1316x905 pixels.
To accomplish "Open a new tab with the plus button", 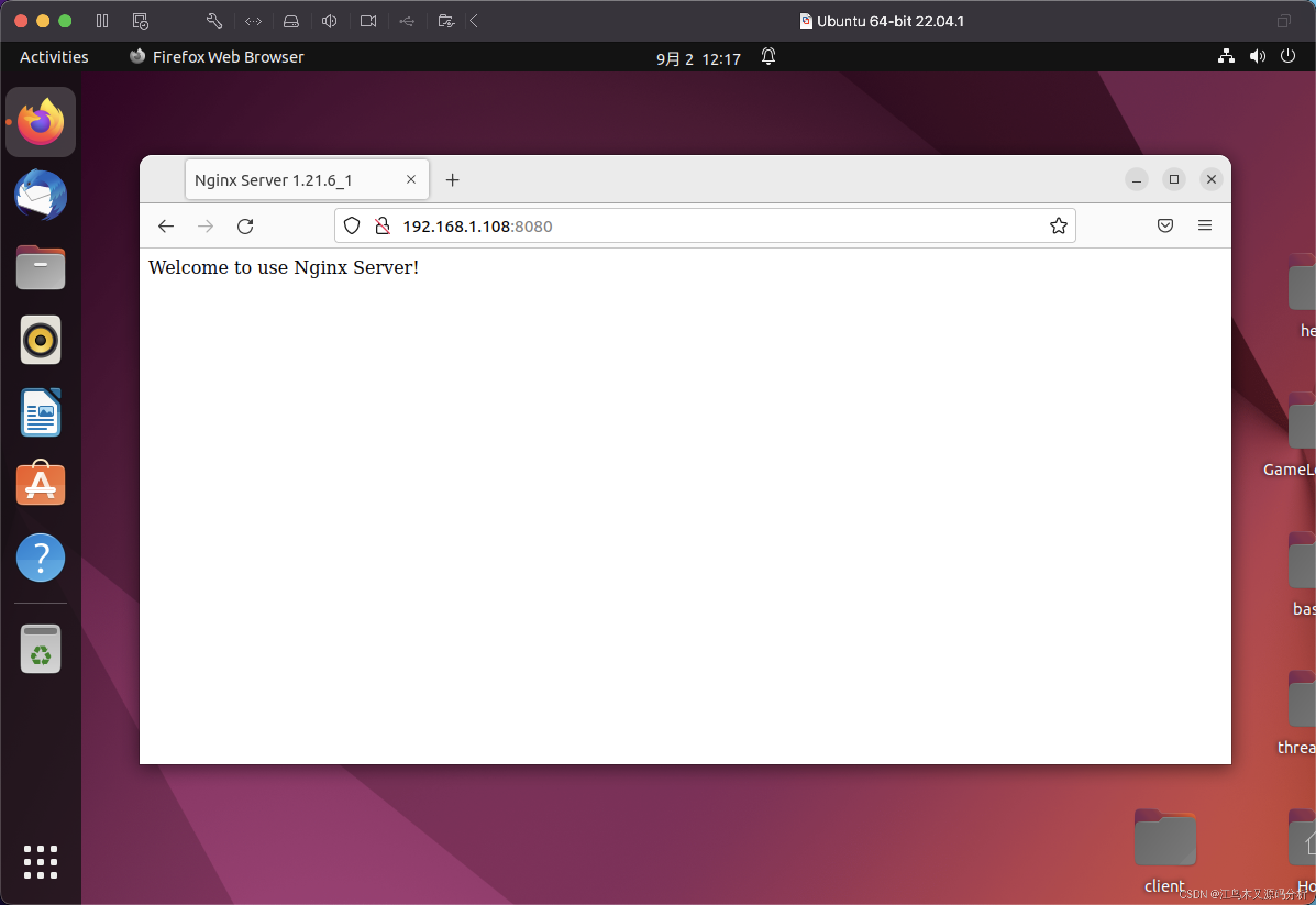I will click(x=452, y=180).
